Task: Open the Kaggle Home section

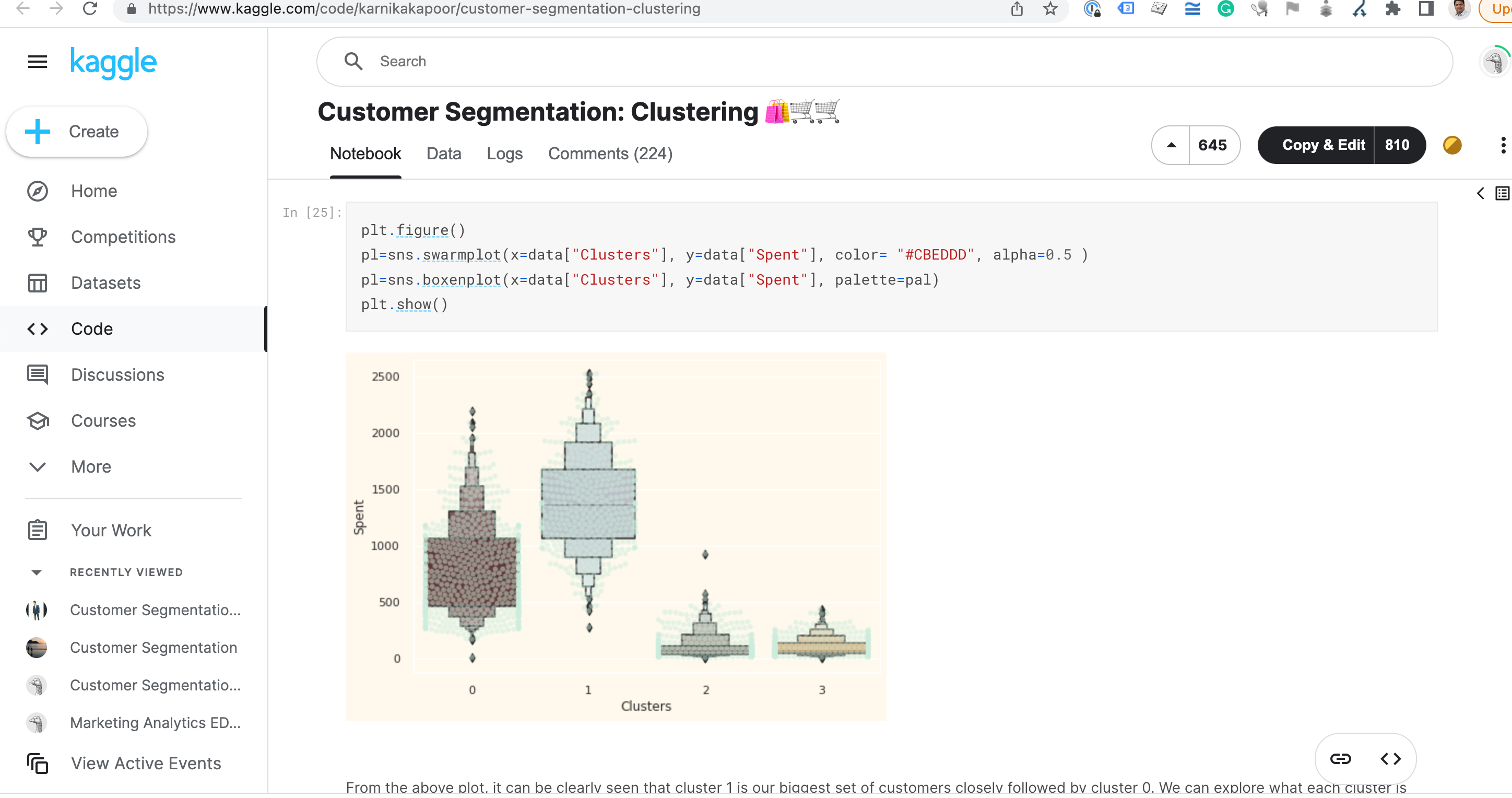Action: point(93,190)
